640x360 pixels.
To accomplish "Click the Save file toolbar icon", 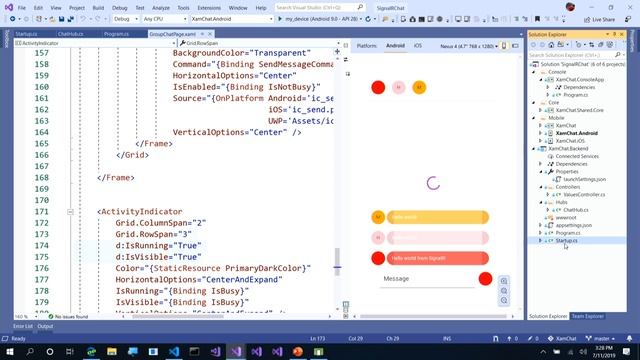I will click(62, 19).
